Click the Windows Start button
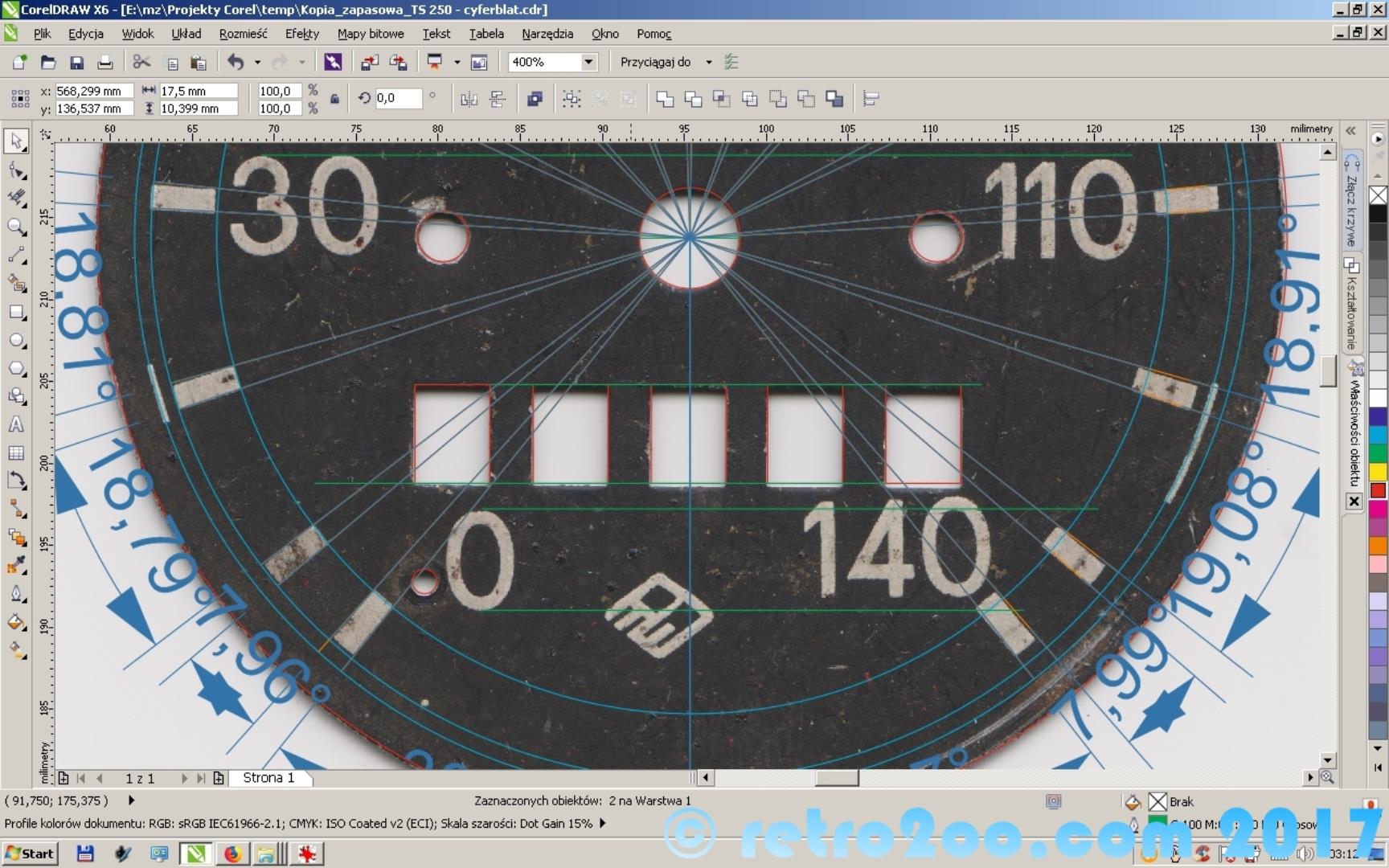This screenshot has width=1389, height=868. click(x=30, y=854)
